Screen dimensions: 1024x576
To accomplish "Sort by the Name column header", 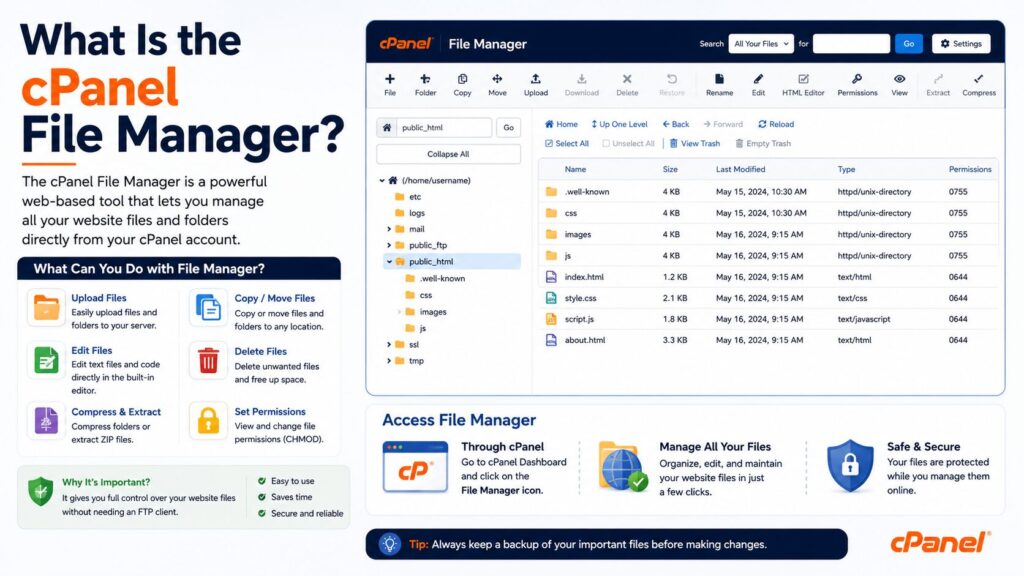I will click(x=575, y=169).
